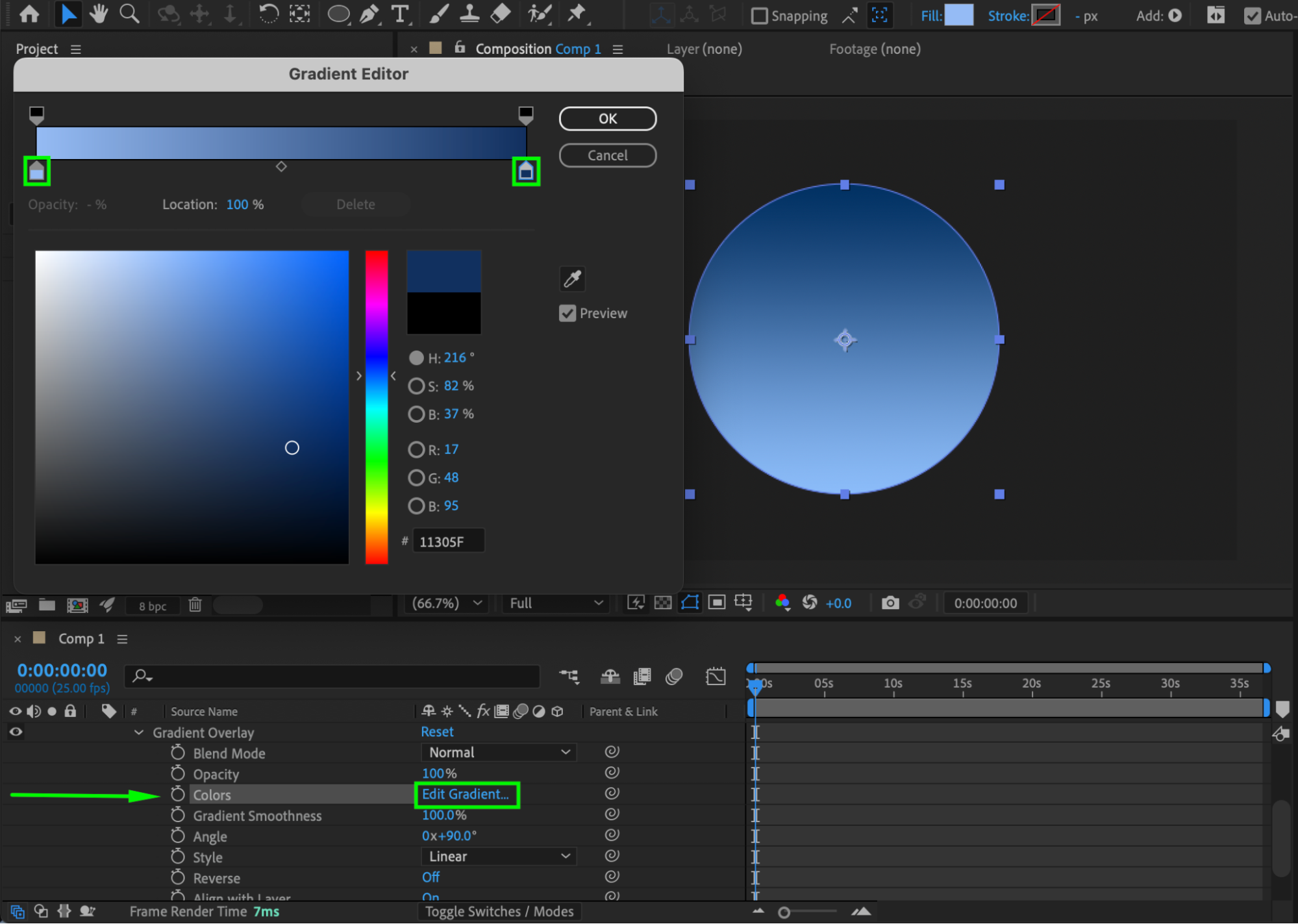Select the left color stop on gradient bar
1298x924 pixels.
(36, 171)
